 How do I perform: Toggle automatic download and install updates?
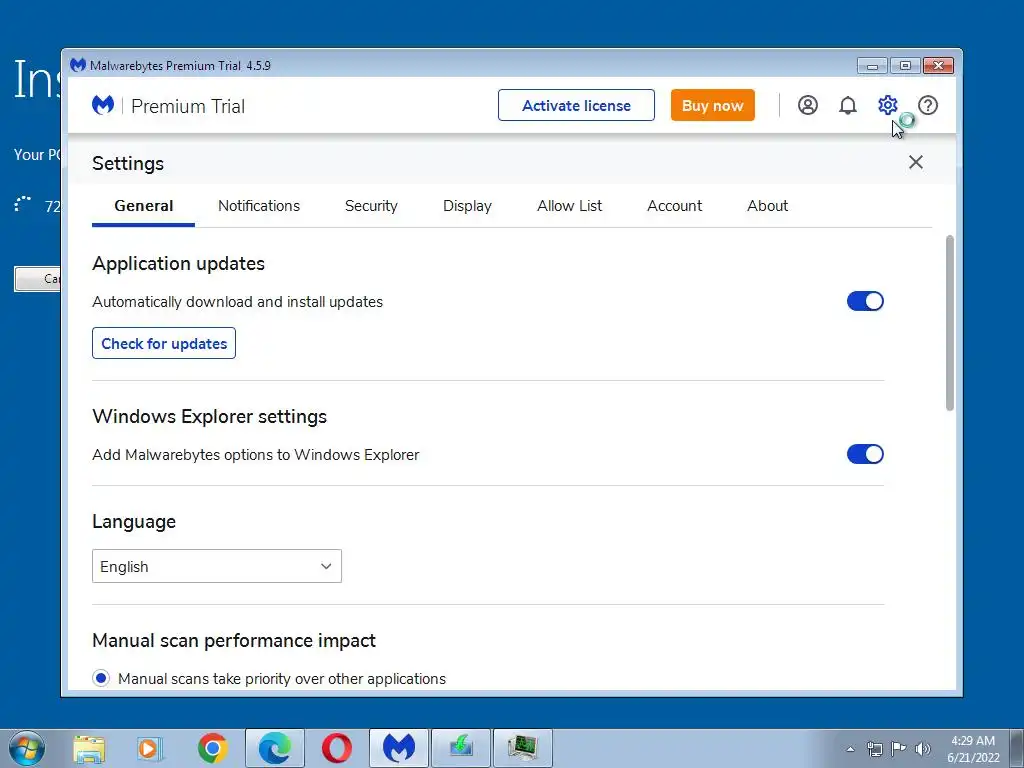tap(865, 301)
